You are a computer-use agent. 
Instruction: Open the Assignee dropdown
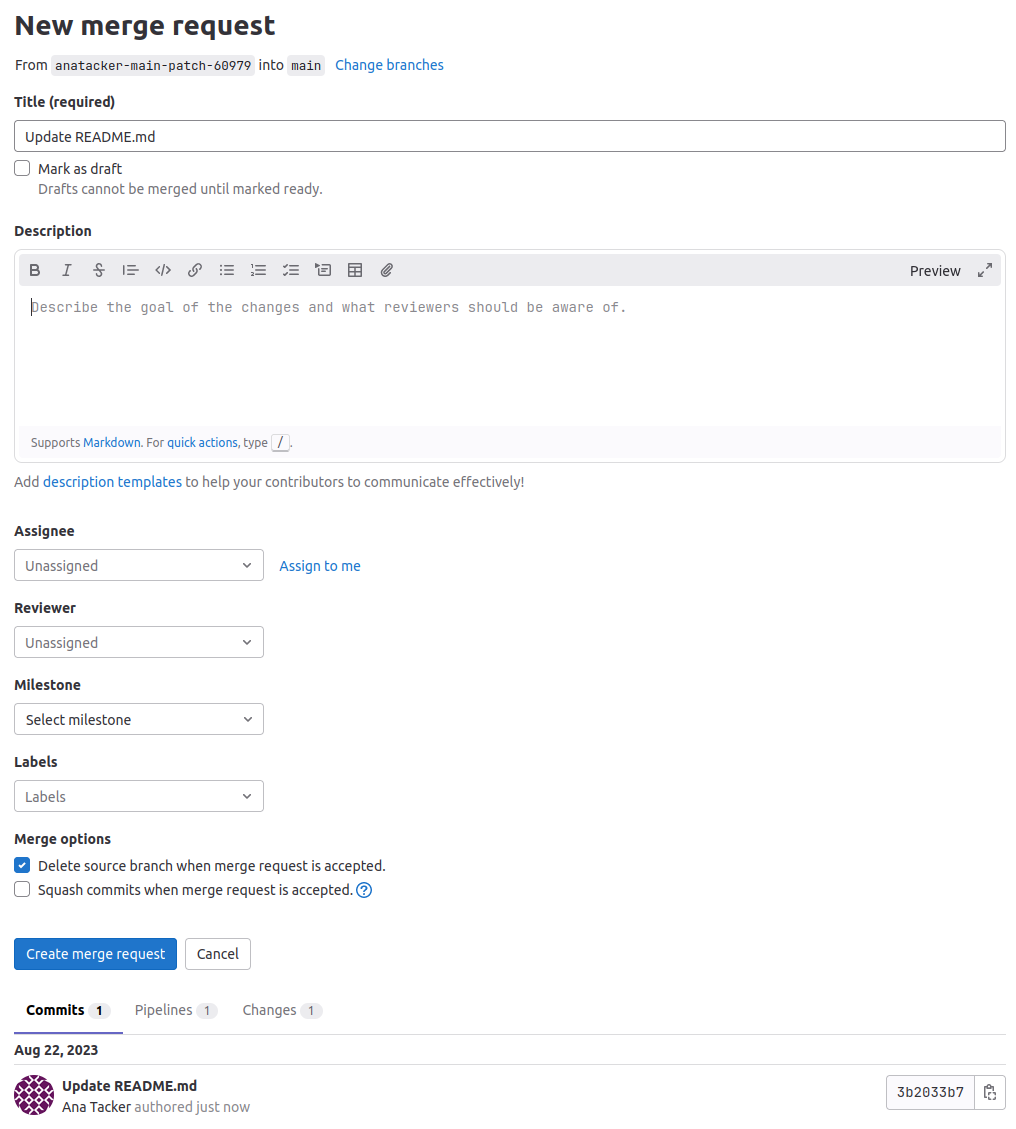point(138,565)
